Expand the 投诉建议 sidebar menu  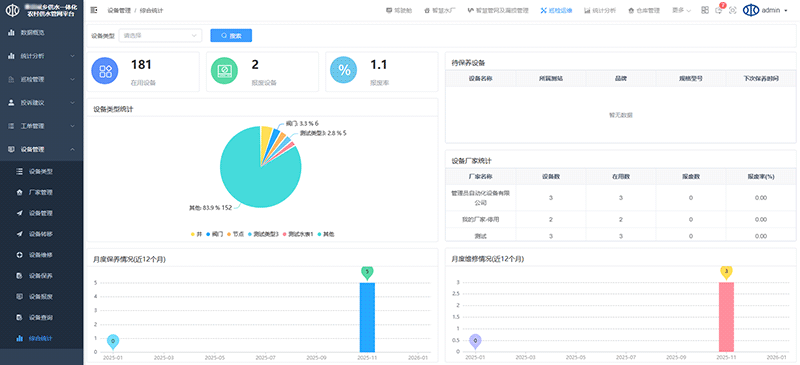[41, 103]
